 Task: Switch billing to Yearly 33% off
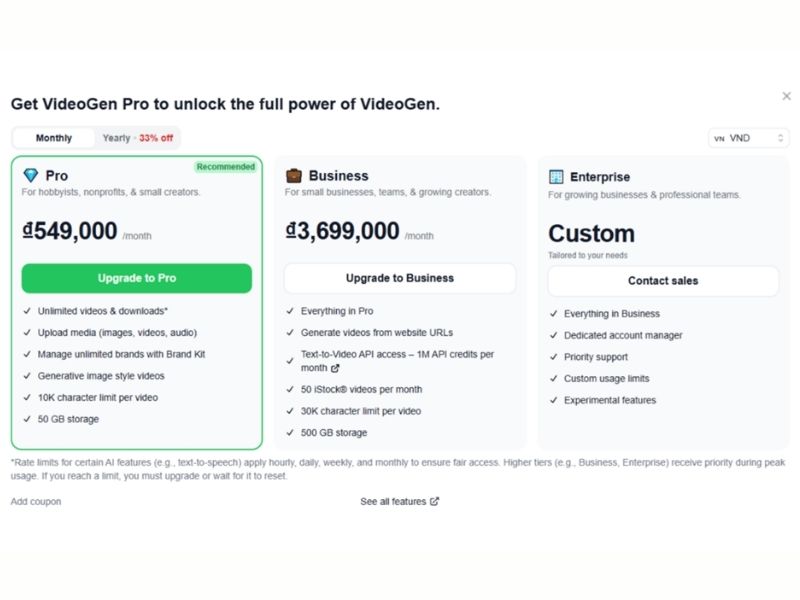coord(138,138)
